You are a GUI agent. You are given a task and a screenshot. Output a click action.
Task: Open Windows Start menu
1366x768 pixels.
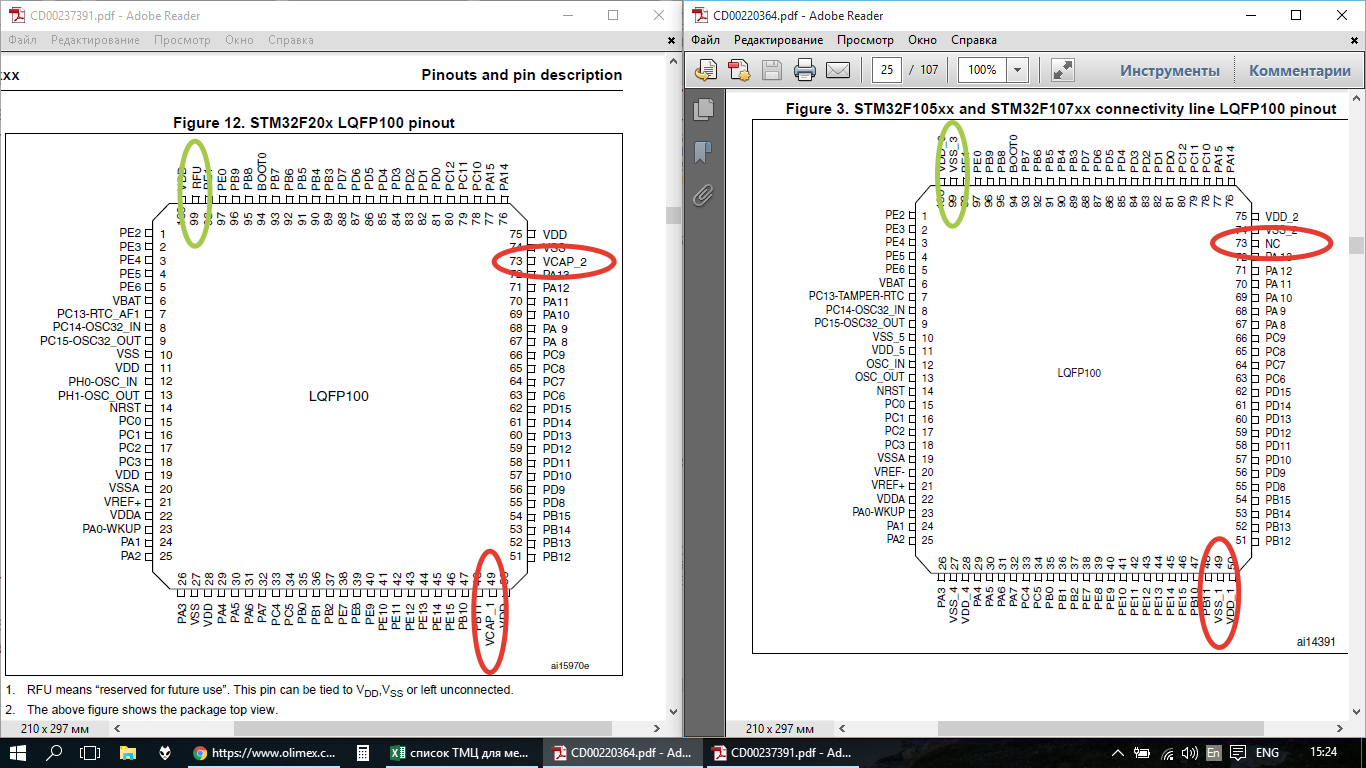click(x=19, y=752)
